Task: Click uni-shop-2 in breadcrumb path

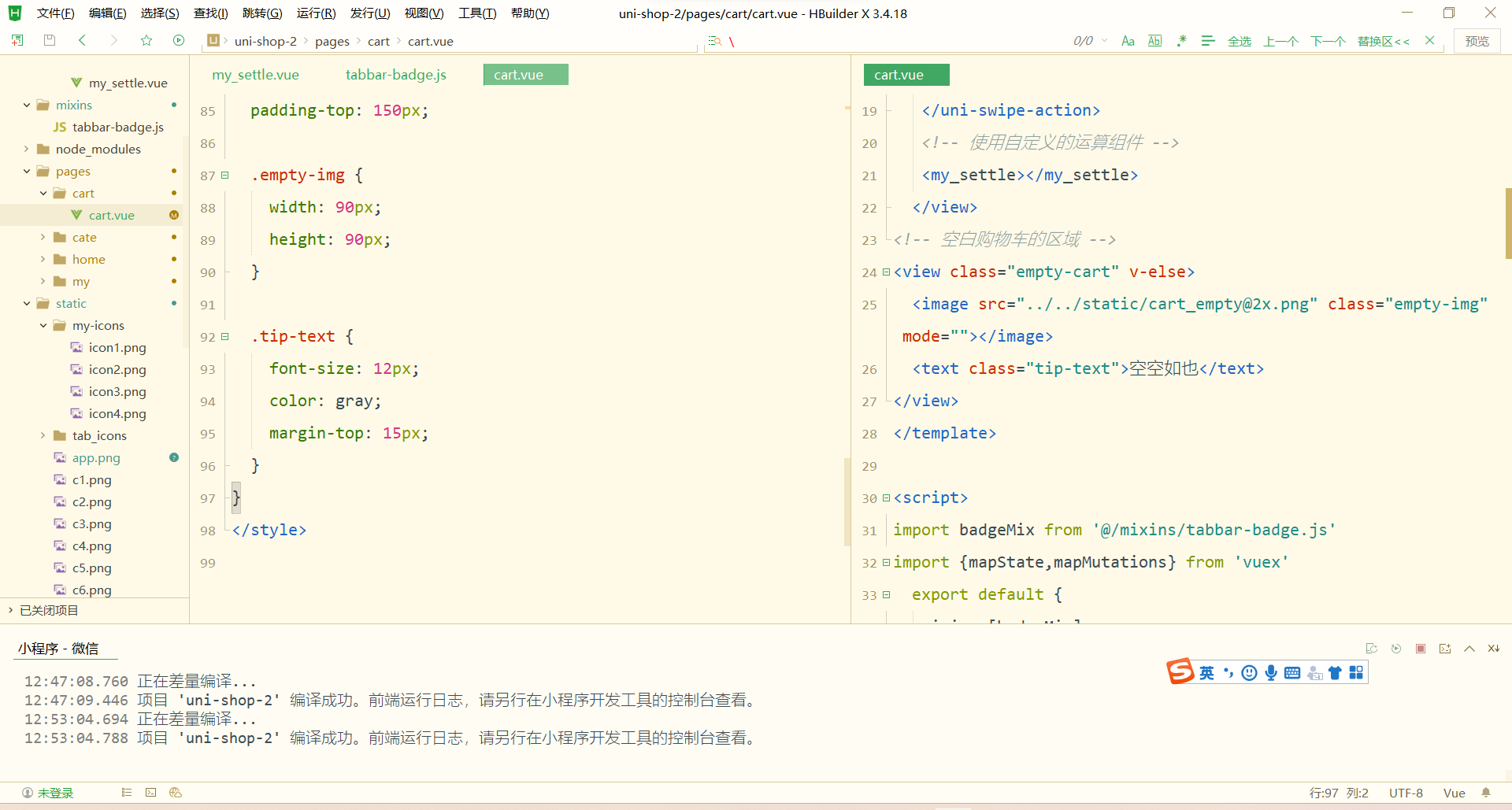Action: pos(265,41)
